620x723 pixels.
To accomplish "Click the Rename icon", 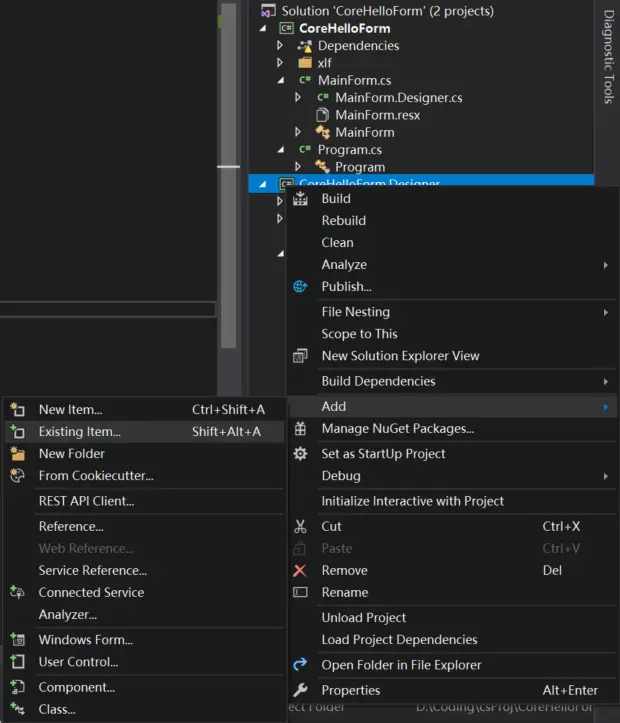I will [300, 592].
